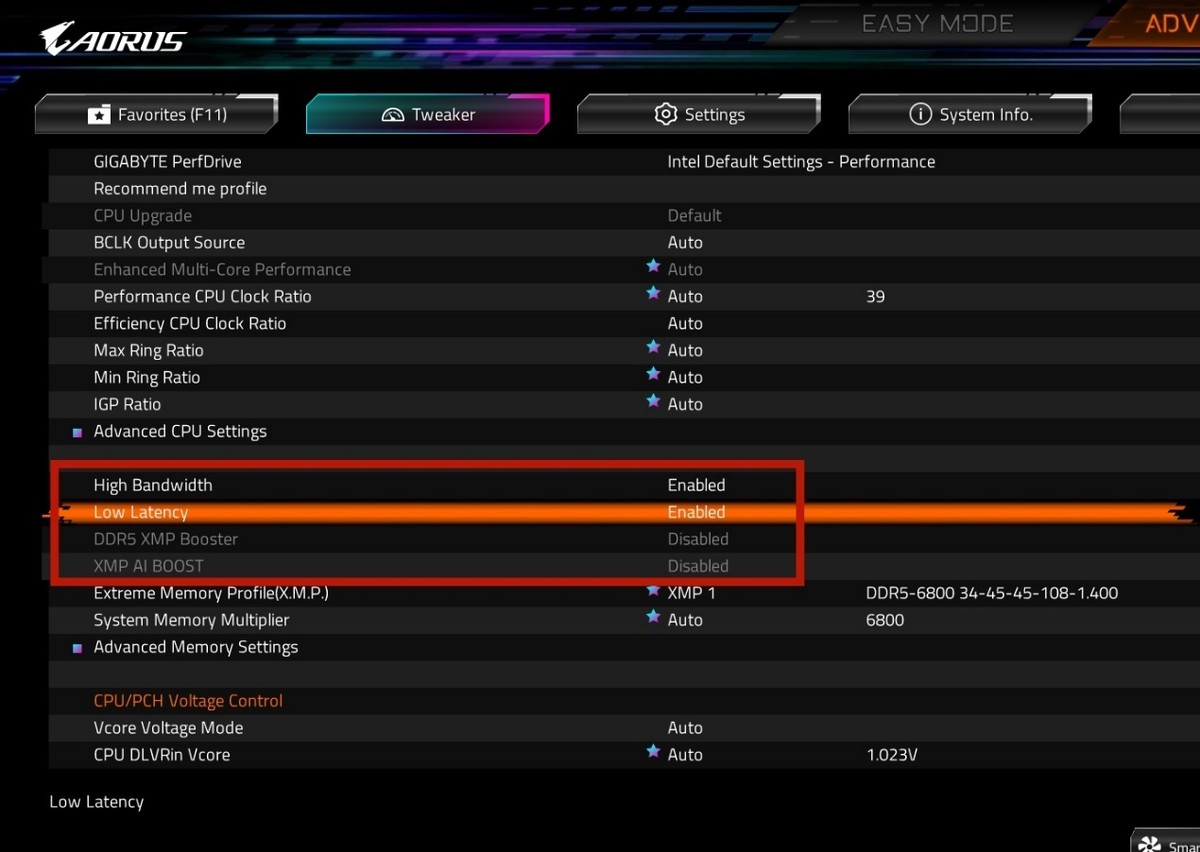Switch to the Tweaker tab
The width and height of the screenshot is (1200, 852).
point(428,114)
